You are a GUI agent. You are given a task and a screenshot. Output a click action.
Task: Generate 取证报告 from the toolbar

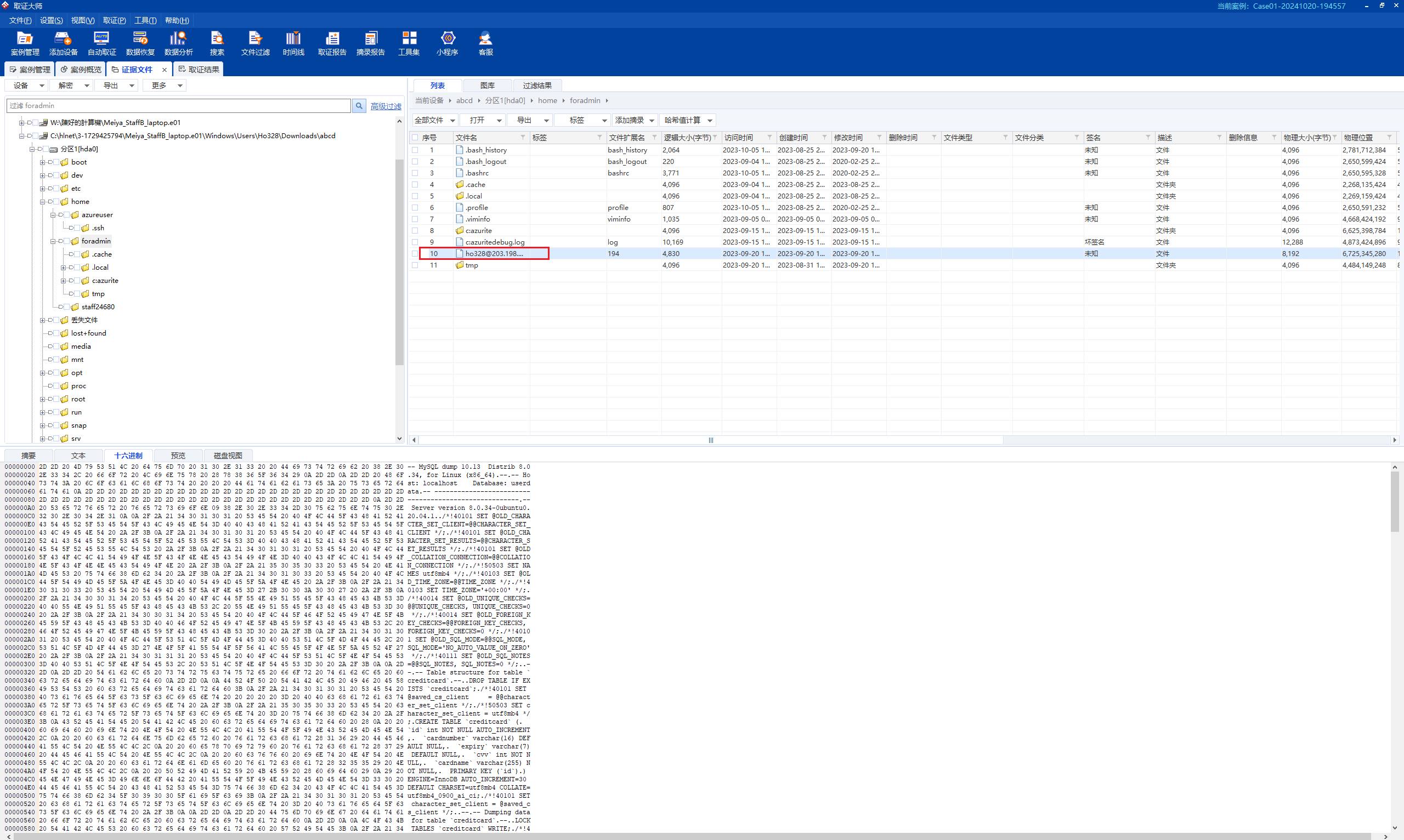332,43
